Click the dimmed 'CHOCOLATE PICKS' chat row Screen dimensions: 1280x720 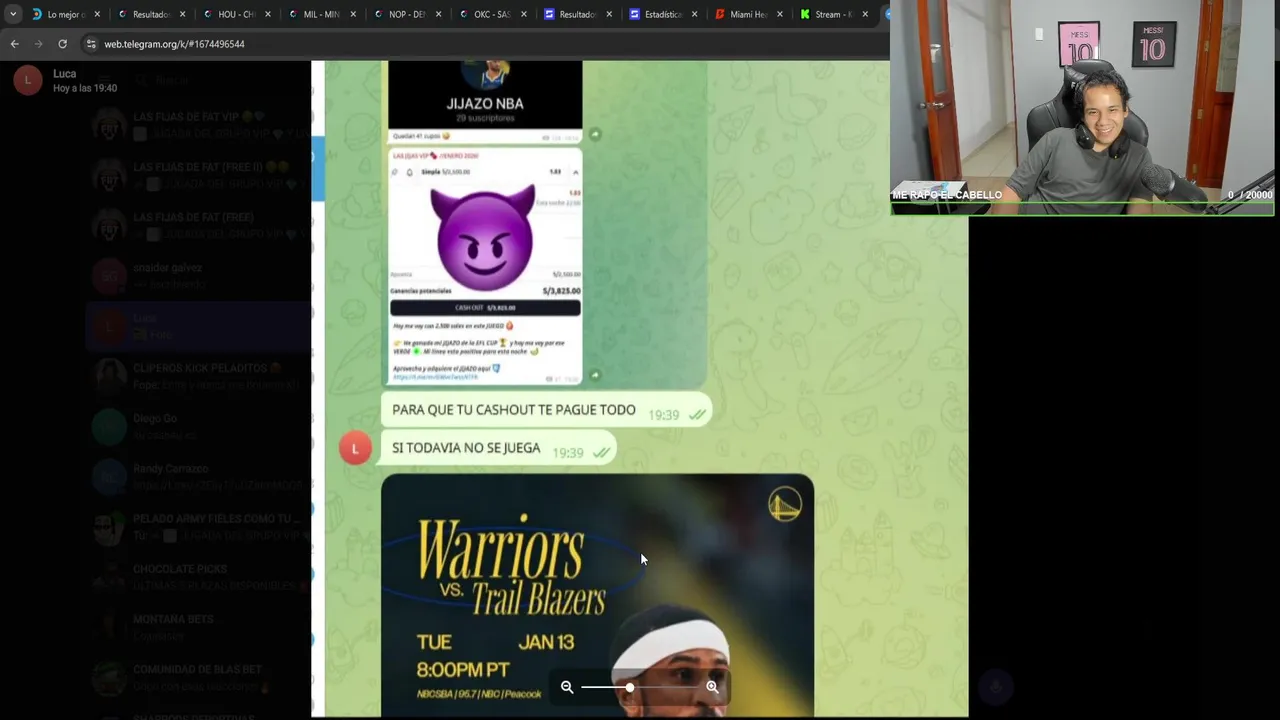point(200,577)
